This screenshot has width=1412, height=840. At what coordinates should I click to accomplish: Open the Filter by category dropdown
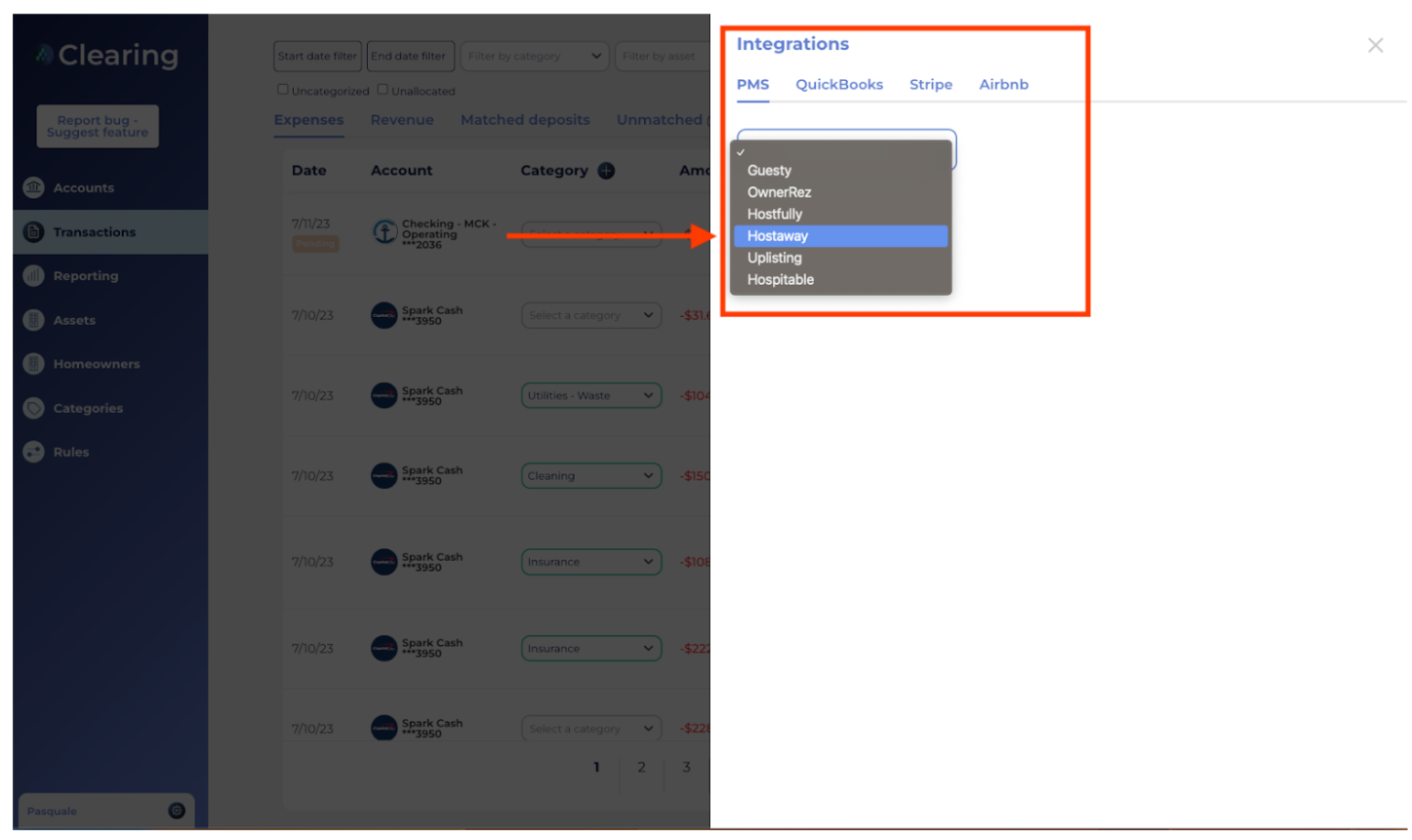[x=535, y=56]
